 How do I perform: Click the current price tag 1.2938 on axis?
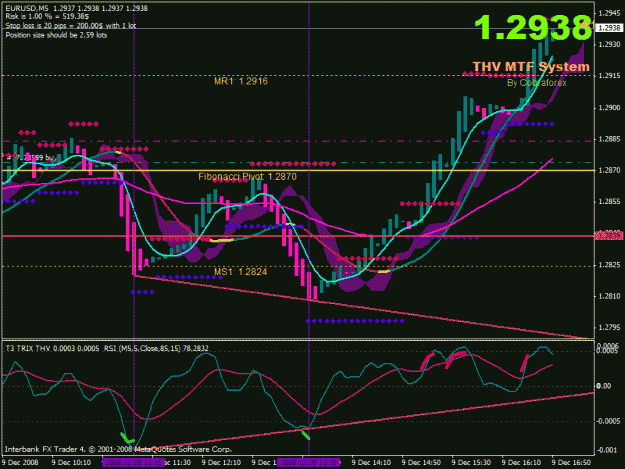point(609,28)
